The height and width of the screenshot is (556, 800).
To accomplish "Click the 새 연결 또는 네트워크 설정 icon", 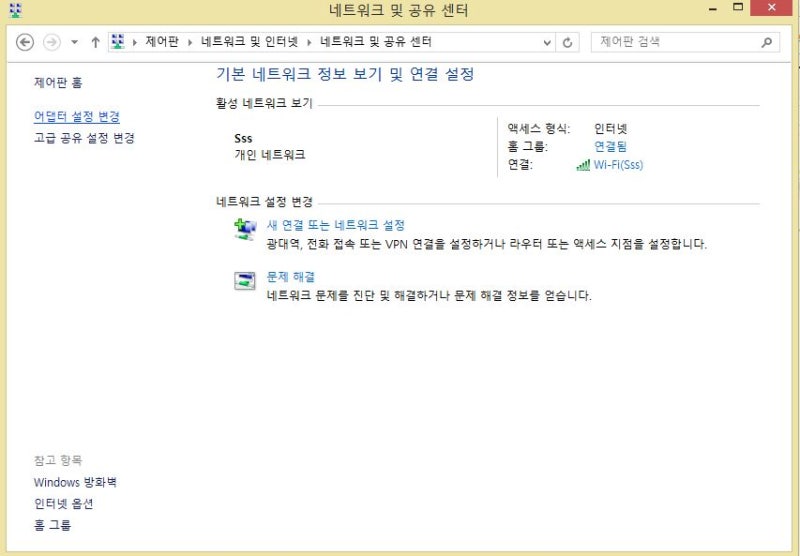I will [x=245, y=229].
